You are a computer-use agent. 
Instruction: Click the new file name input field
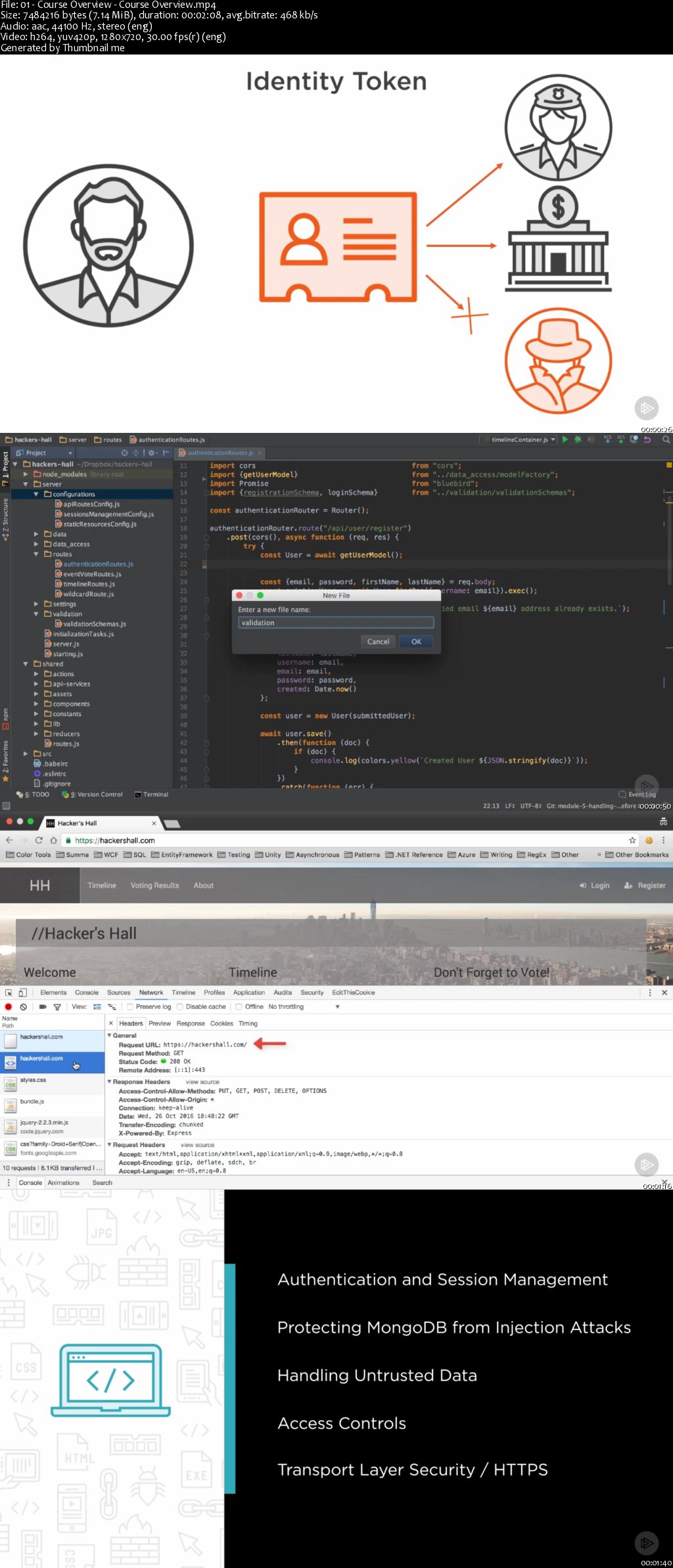pos(336,623)
